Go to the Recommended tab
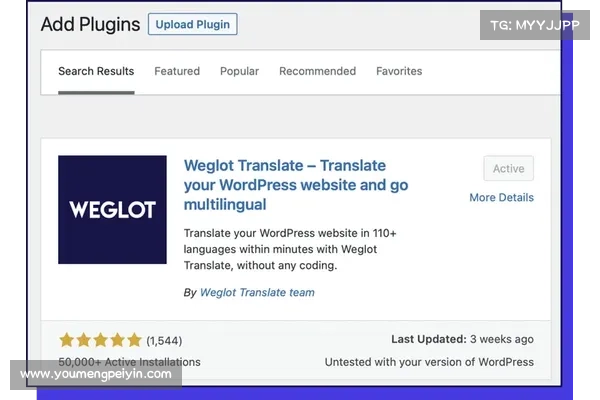 (x=317, y=71)
